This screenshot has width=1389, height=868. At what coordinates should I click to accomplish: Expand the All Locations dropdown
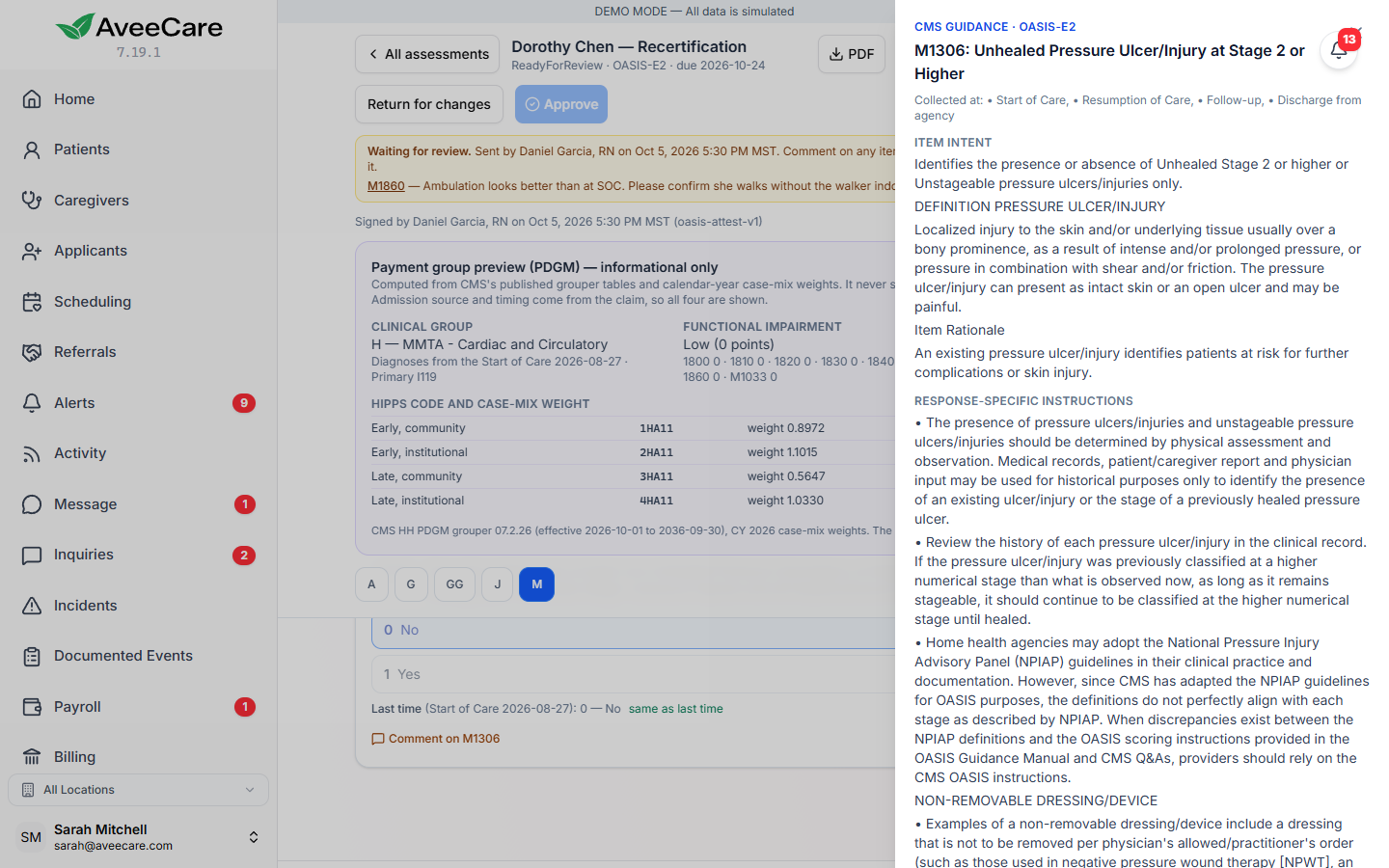click(x=138, y=790)
